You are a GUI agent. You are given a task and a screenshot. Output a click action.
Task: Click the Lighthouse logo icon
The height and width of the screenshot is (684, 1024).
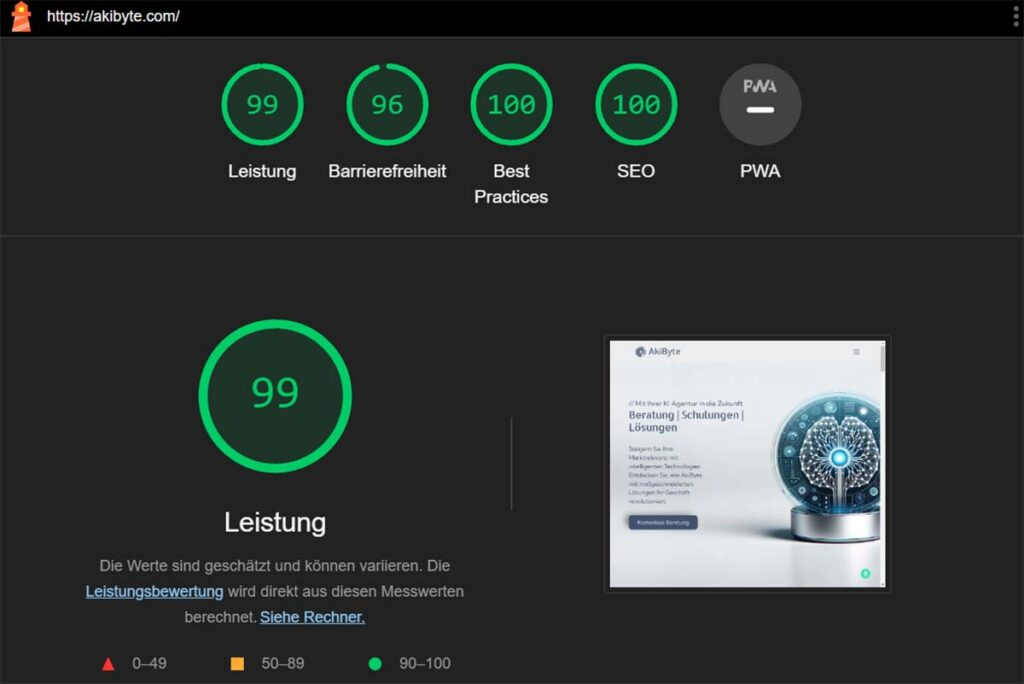point(21,17)
